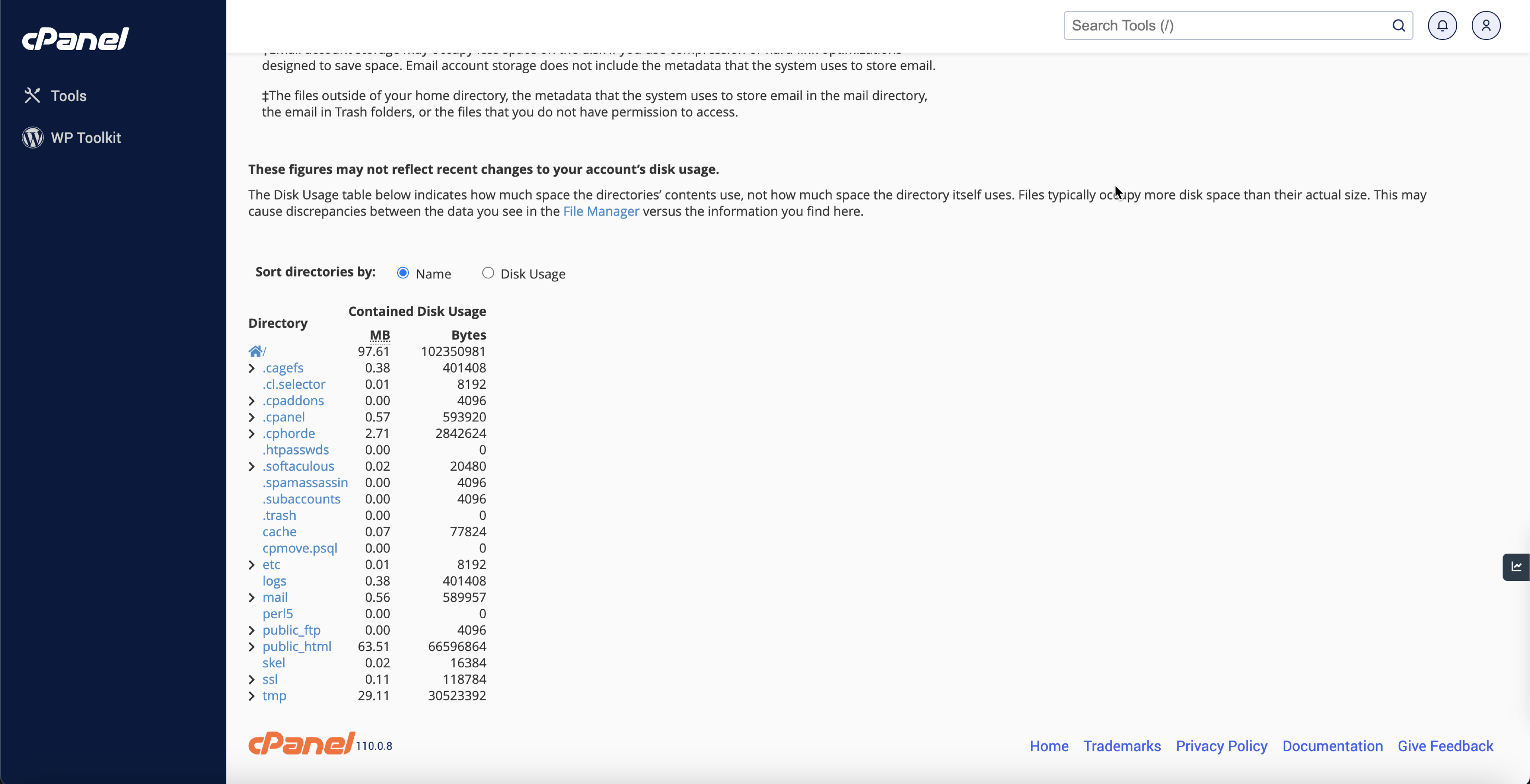Expand the .cphorde directory

point(252,433)
